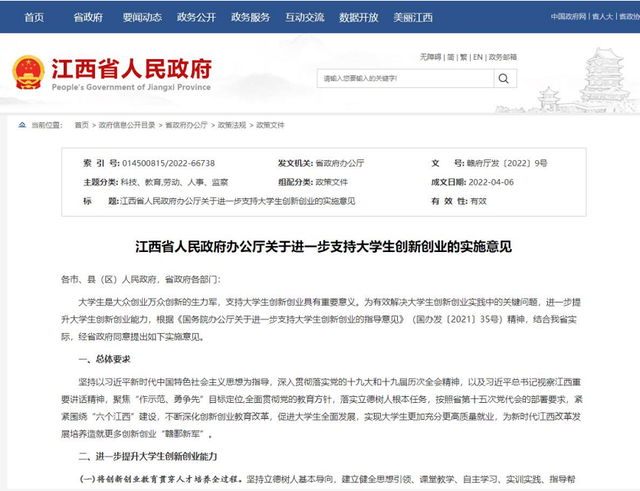Click the 发文机关 value 省政府办公厅
This screenshot has height=491, width=640.
coord(340,163)
